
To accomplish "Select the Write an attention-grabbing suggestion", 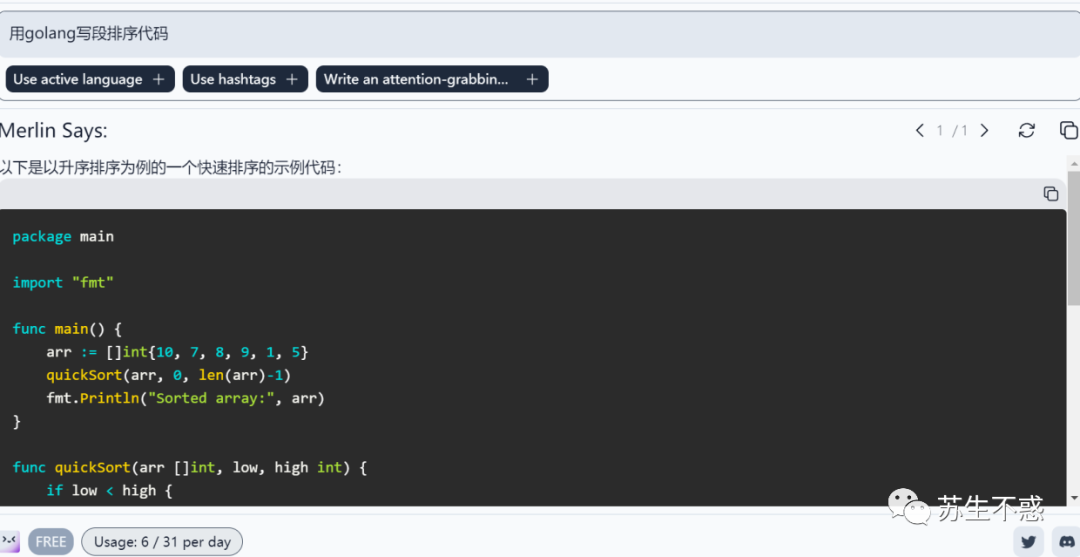I will 416,79.
